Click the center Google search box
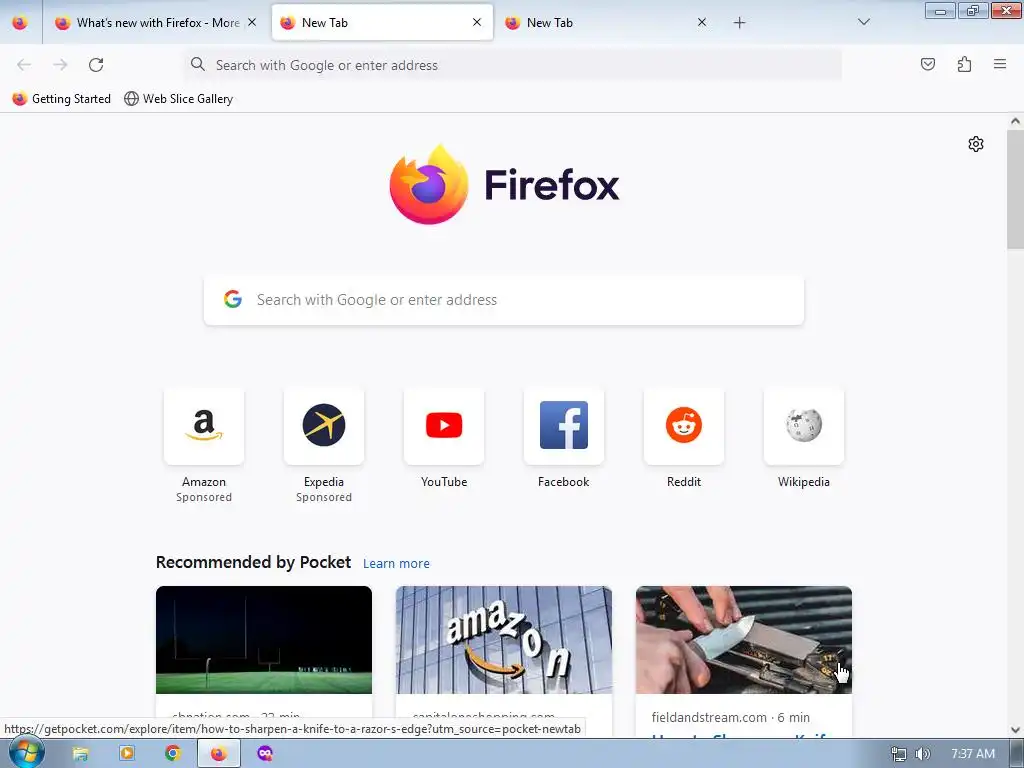This screenshot has height=768, width=1024. (x=504, y=300)
